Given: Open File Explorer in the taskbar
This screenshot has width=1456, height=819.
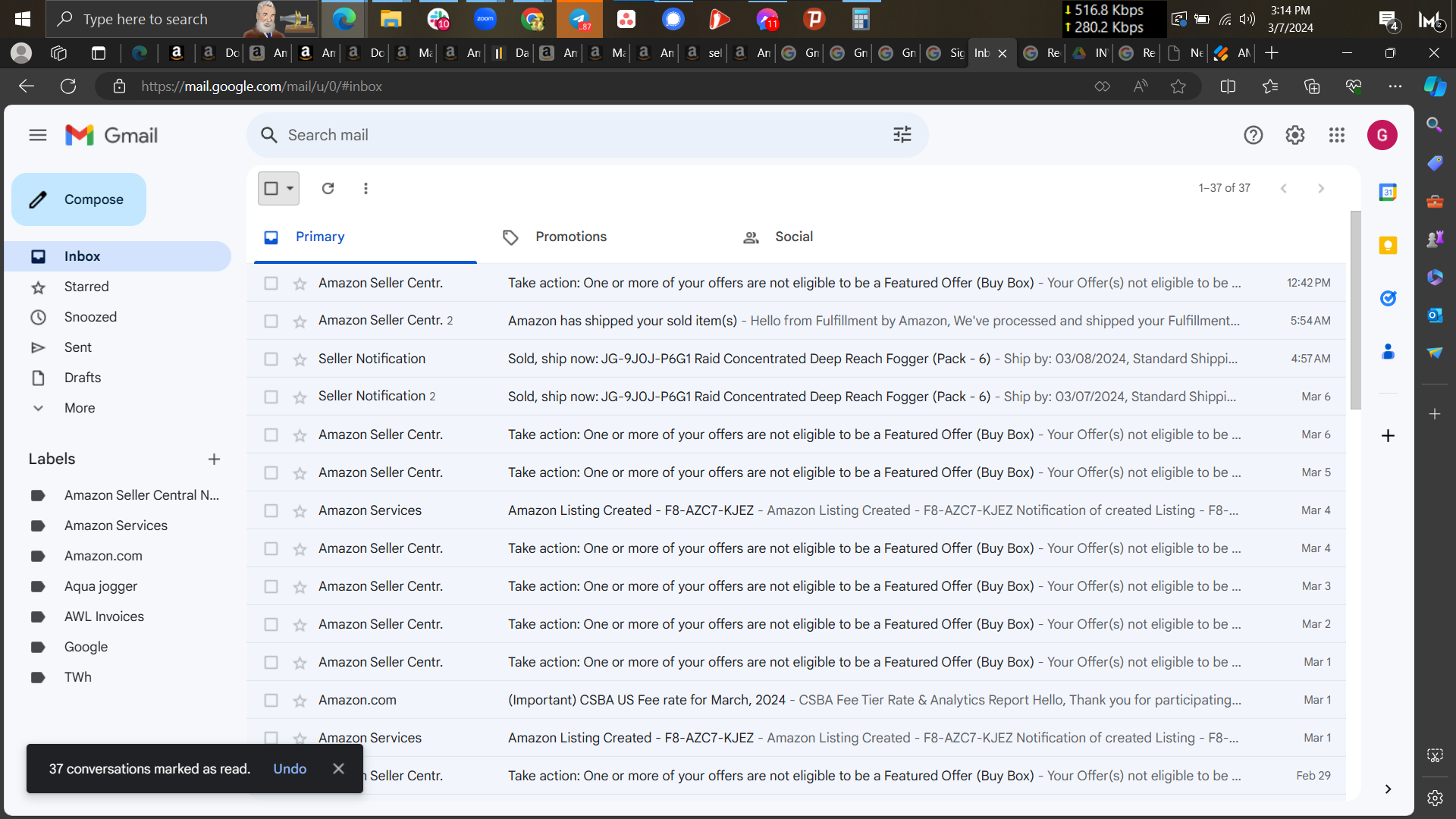Looking at the screenshot, I should [x=391, y=19].
